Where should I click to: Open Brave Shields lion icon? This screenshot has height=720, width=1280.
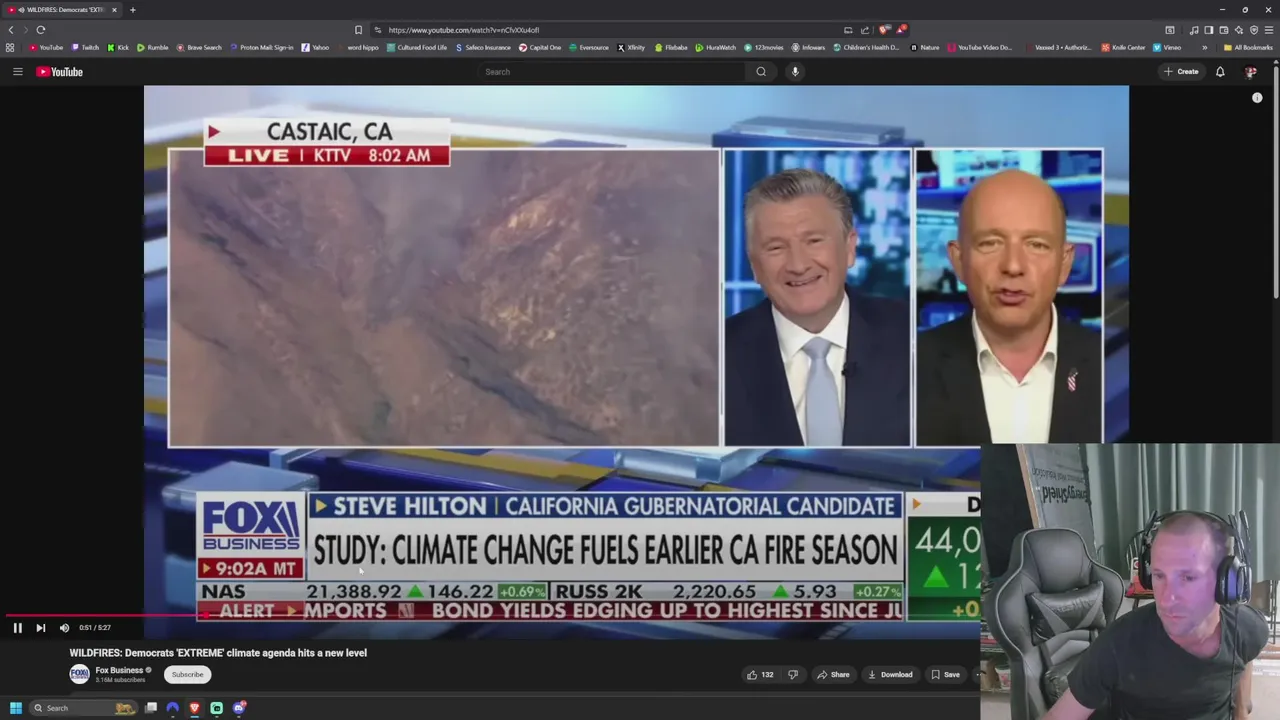tap(885, 30)
